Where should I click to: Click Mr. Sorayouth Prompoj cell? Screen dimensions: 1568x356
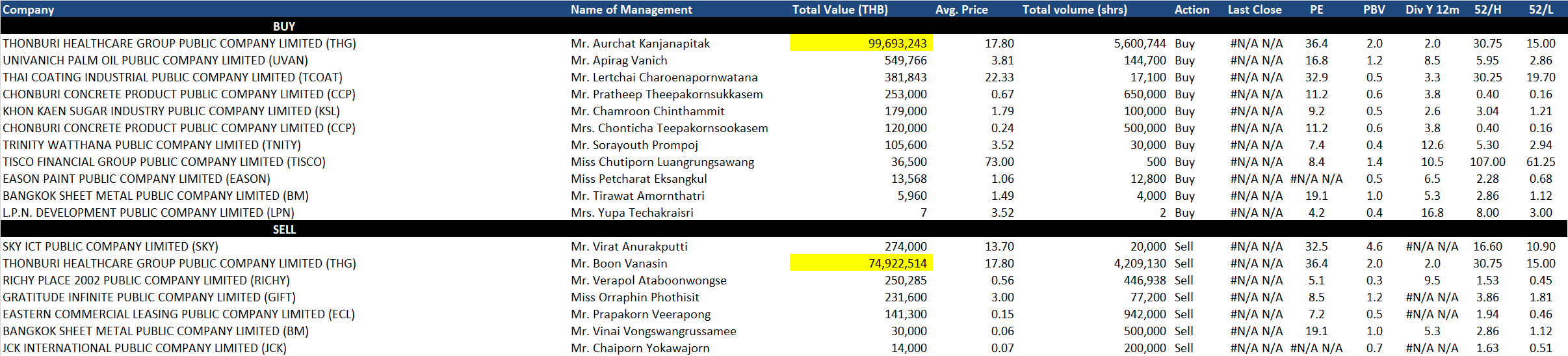click(634, 145)
